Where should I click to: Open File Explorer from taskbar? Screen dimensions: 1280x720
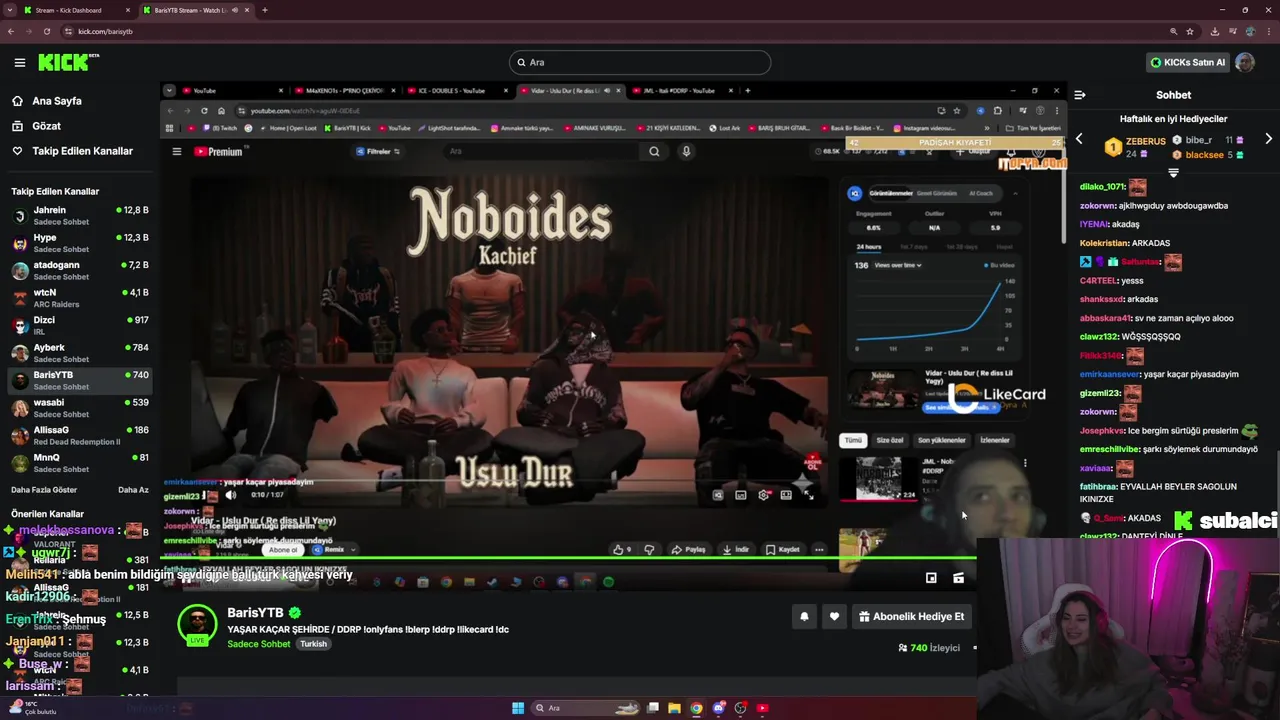674,708
